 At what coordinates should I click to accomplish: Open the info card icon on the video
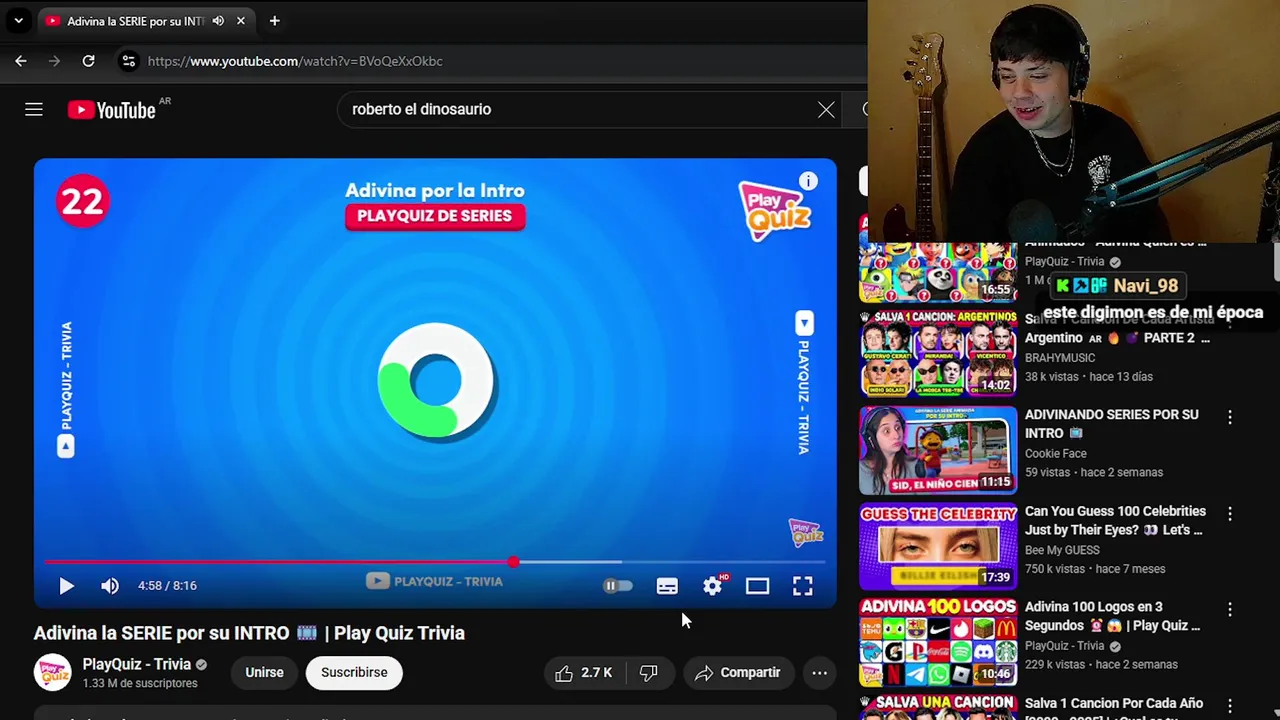(x=808, y=181)
